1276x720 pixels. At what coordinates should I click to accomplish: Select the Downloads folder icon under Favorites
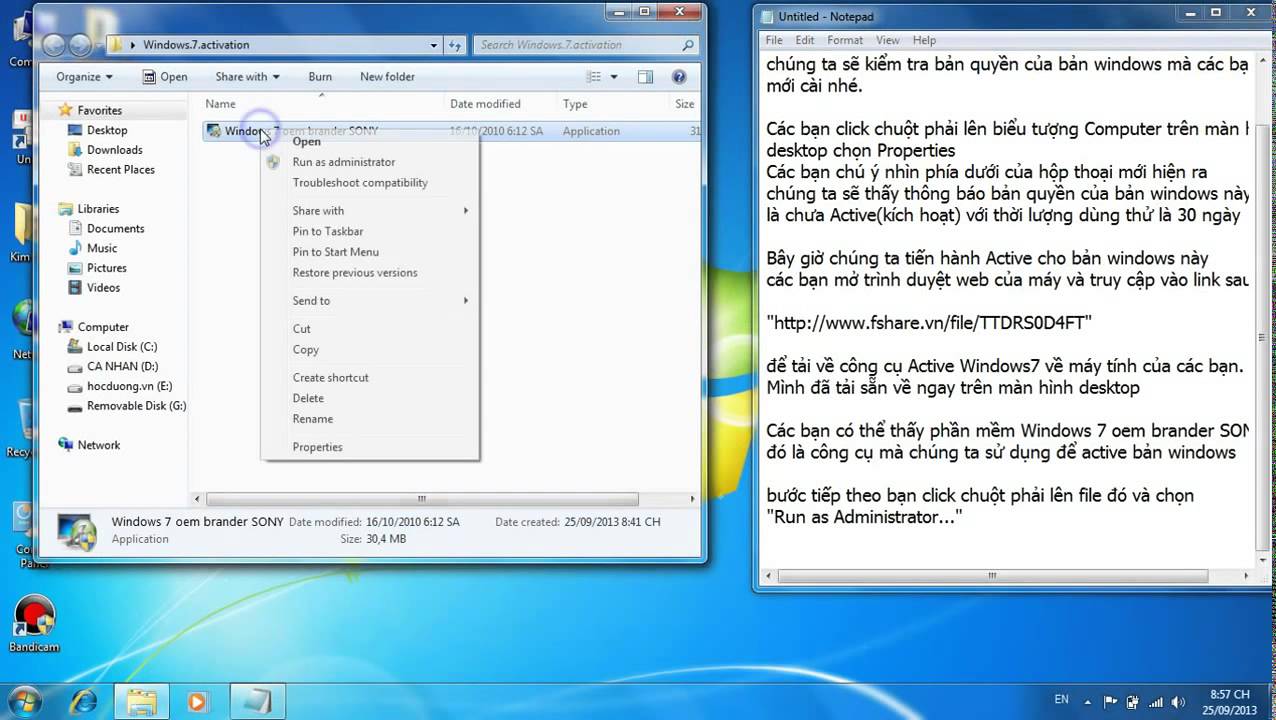coord(76,150)
